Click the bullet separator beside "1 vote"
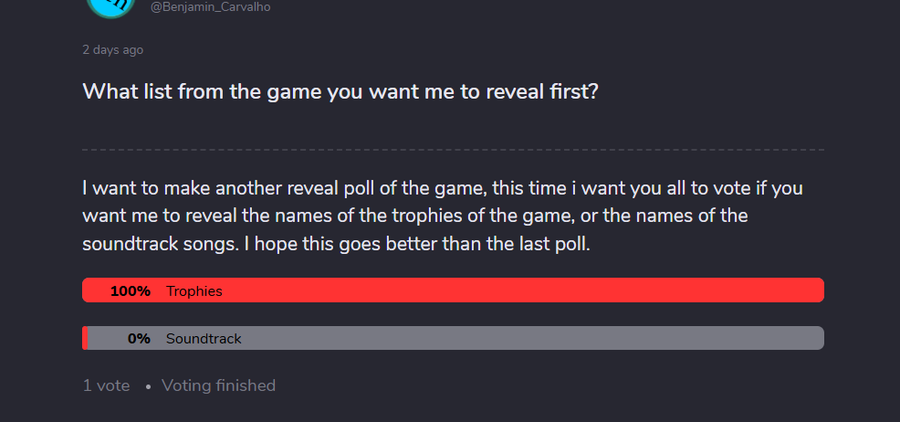 point(147,386)
